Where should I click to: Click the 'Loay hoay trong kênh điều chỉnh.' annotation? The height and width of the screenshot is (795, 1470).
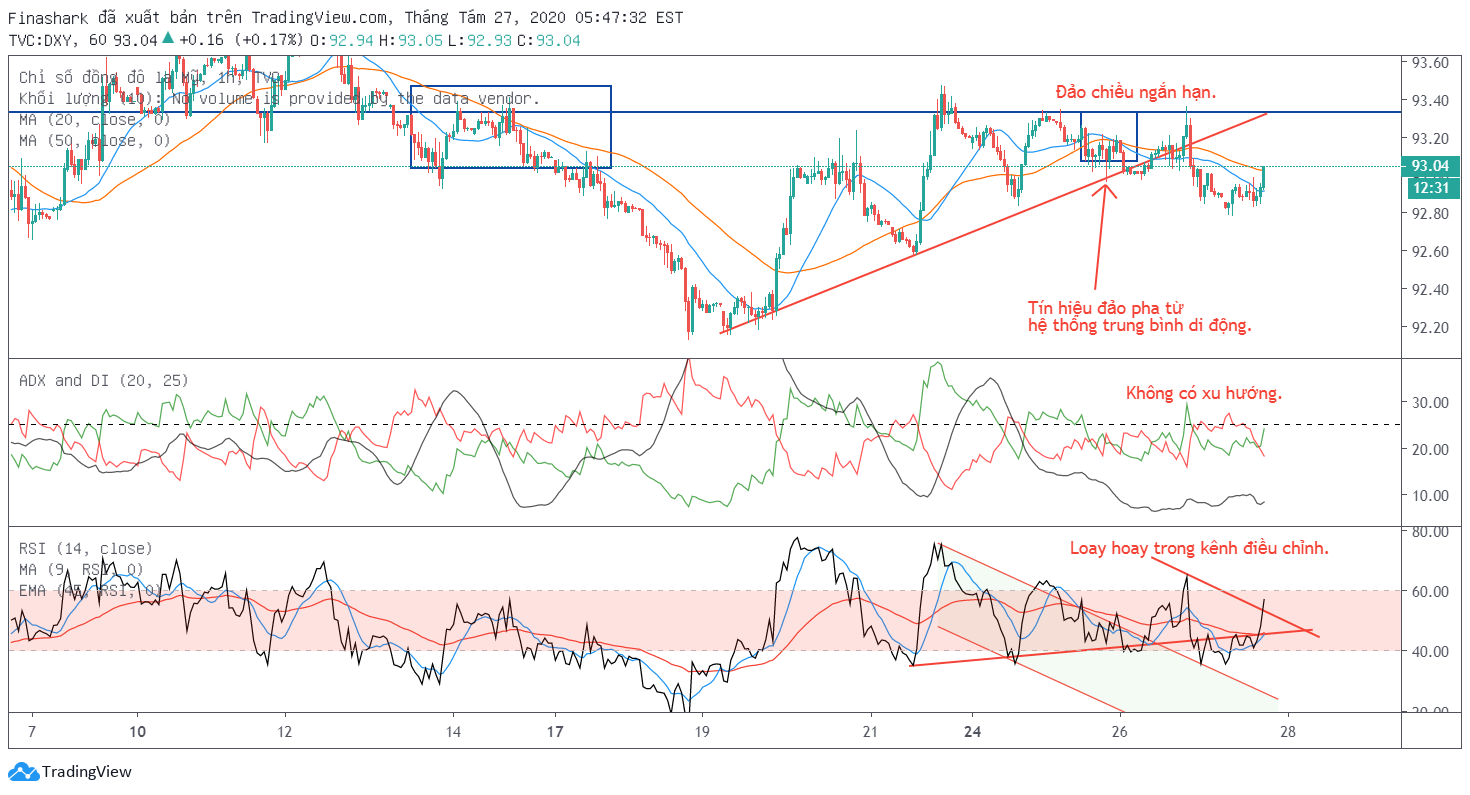(1199, 548)
